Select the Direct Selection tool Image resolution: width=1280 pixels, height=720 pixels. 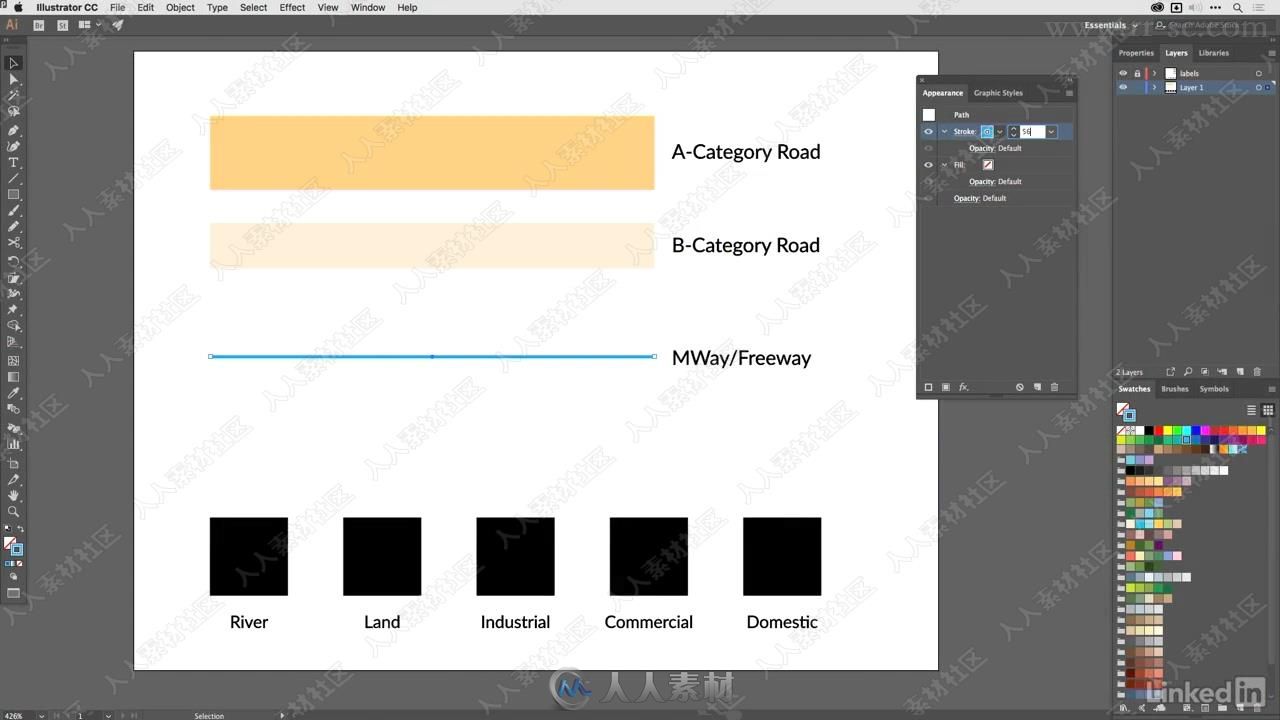click(13, 79)
